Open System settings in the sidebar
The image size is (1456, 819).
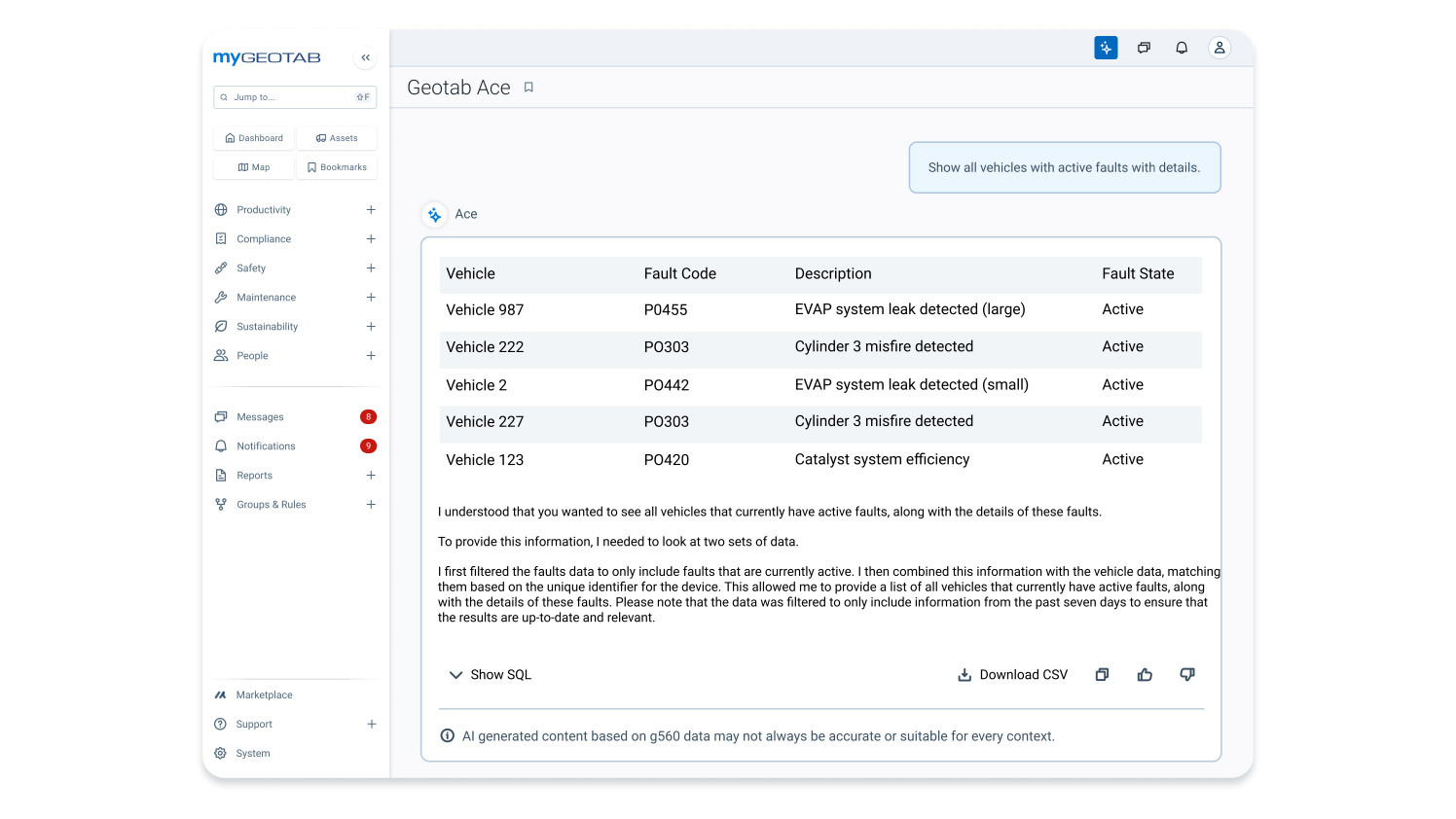click(x=253, y=753)
